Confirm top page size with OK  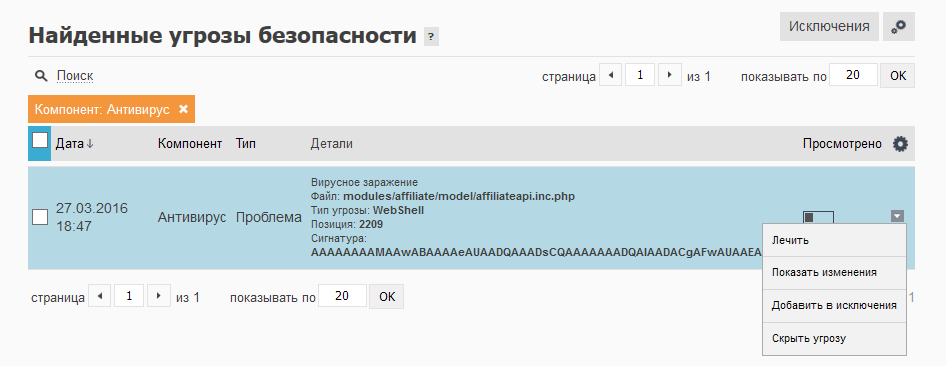click(898, 76)
